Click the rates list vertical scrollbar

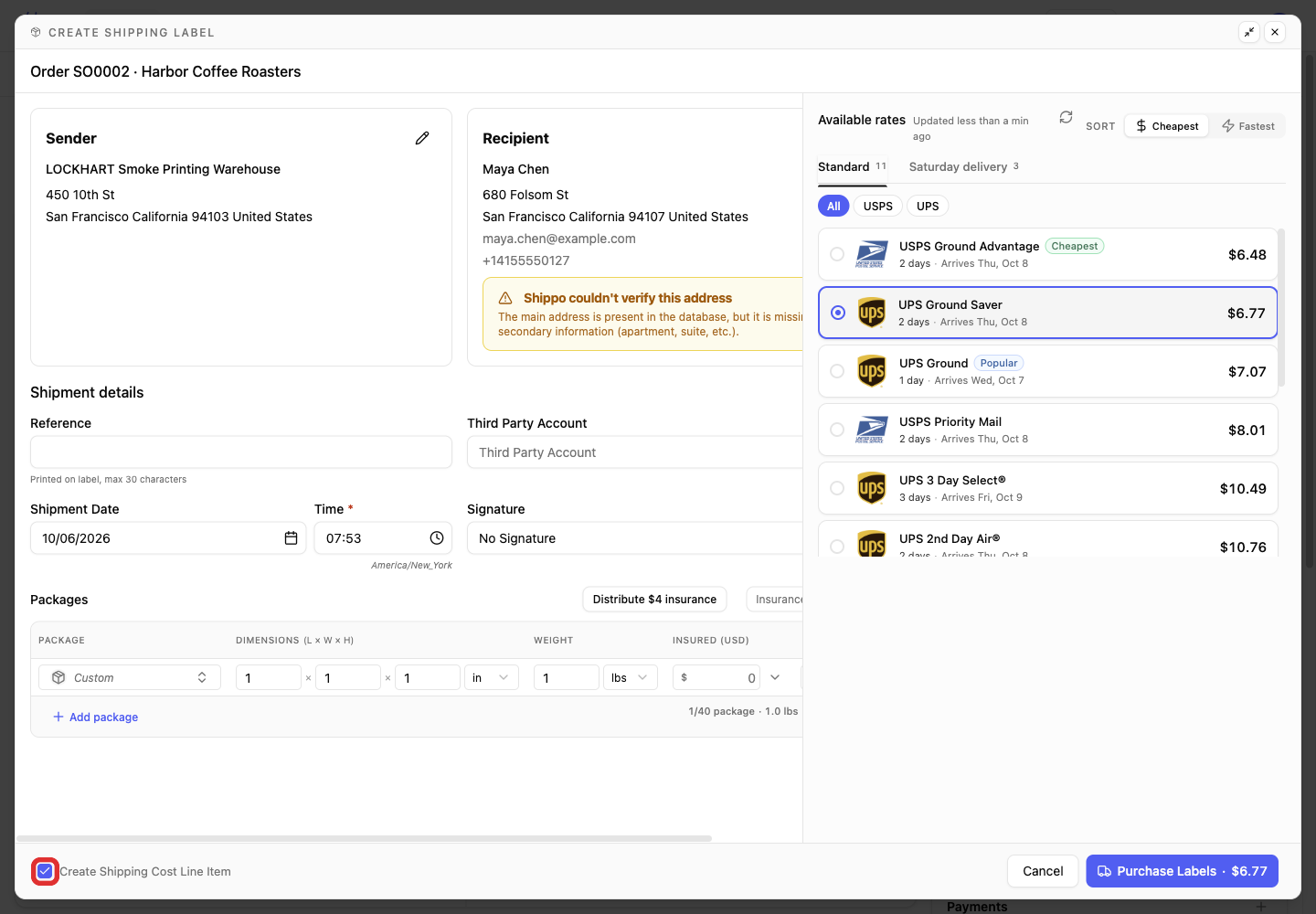1281,307
